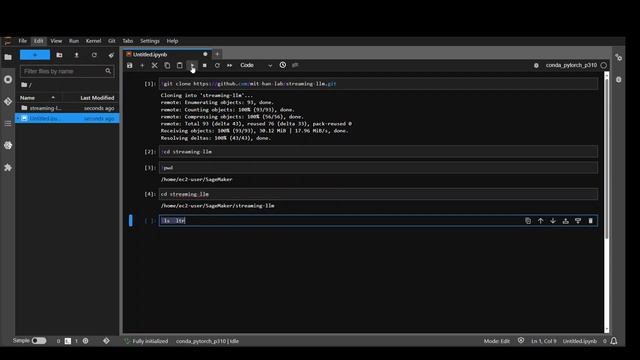The width and height of the screenshot is (640, 360).
Task: Open the Help menu
Action: 172,41
